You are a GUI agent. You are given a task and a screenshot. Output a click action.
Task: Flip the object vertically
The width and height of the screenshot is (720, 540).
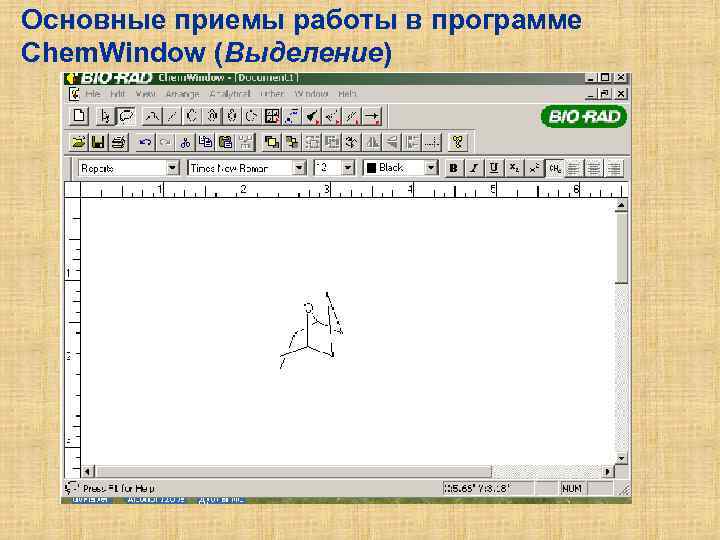click(x=392, y=142)
